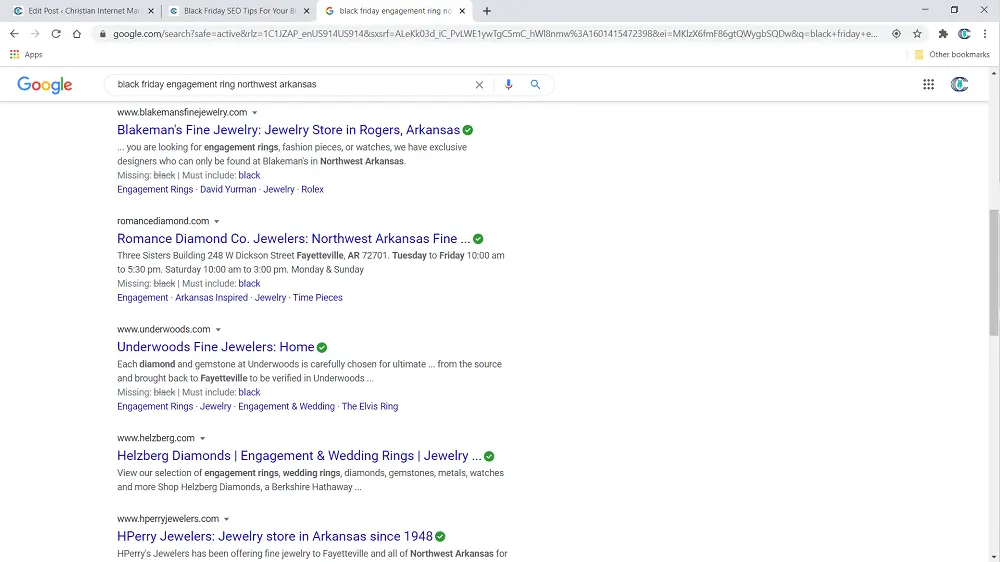Expand the hperryjewelers.com result arrow
Image resolution: width=1000 pixels, height=562 pixels.
point(226,519)
